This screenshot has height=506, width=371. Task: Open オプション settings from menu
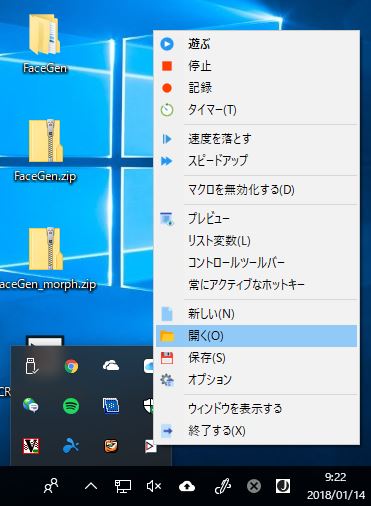pos(256,380)
